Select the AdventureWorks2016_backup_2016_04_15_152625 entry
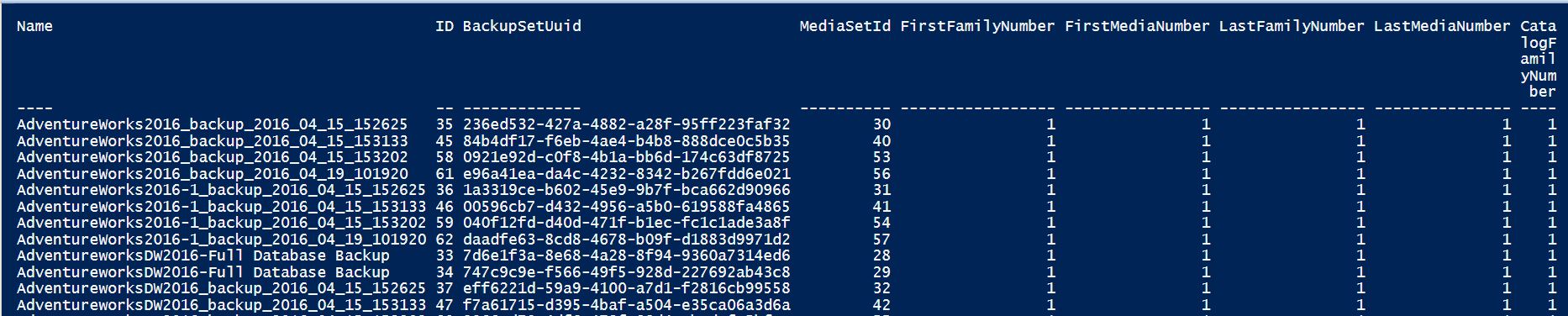The height and width of the screenshot is (316, 1568). [x=212, y=124]
